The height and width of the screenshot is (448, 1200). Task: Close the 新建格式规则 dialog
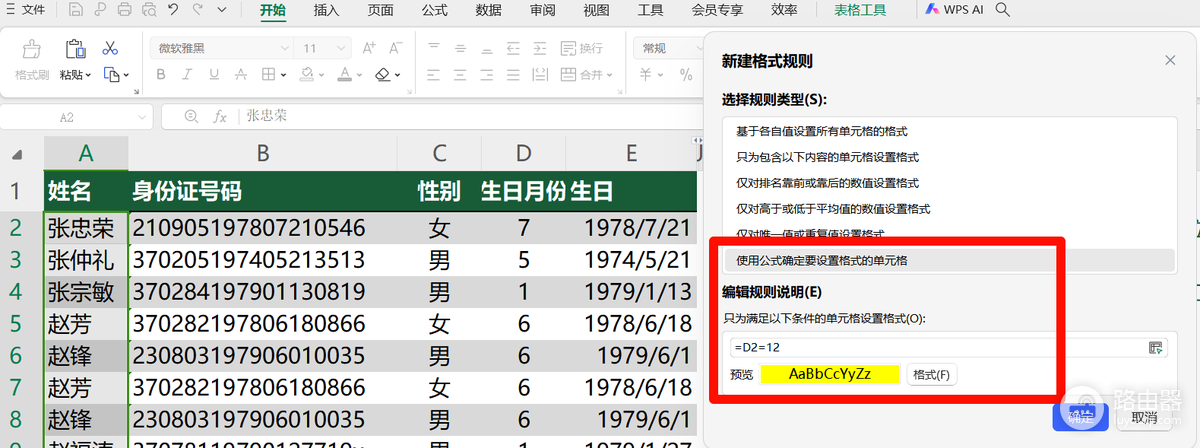[1170, 61]
